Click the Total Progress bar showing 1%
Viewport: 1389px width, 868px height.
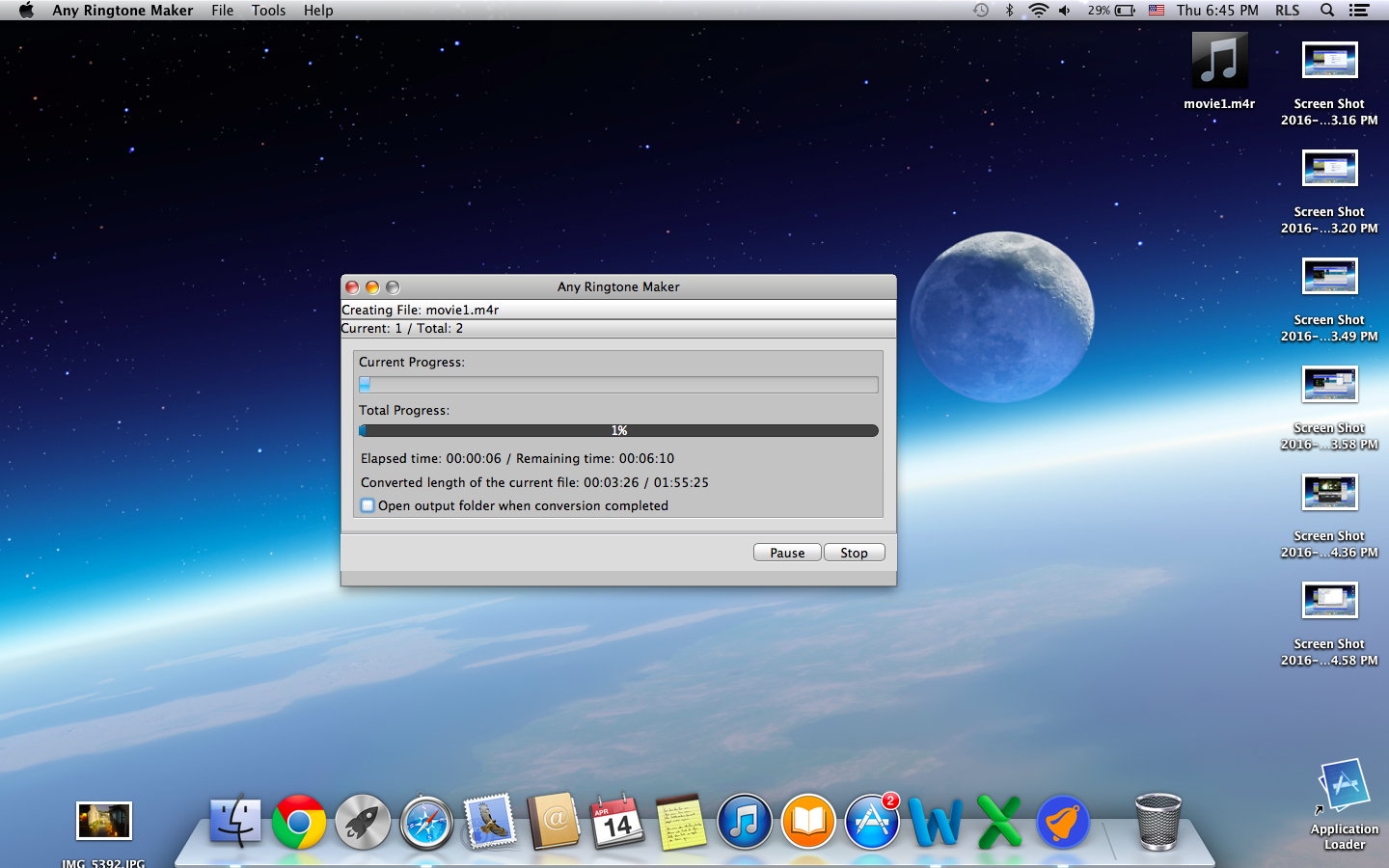click(x=618, y=430)
